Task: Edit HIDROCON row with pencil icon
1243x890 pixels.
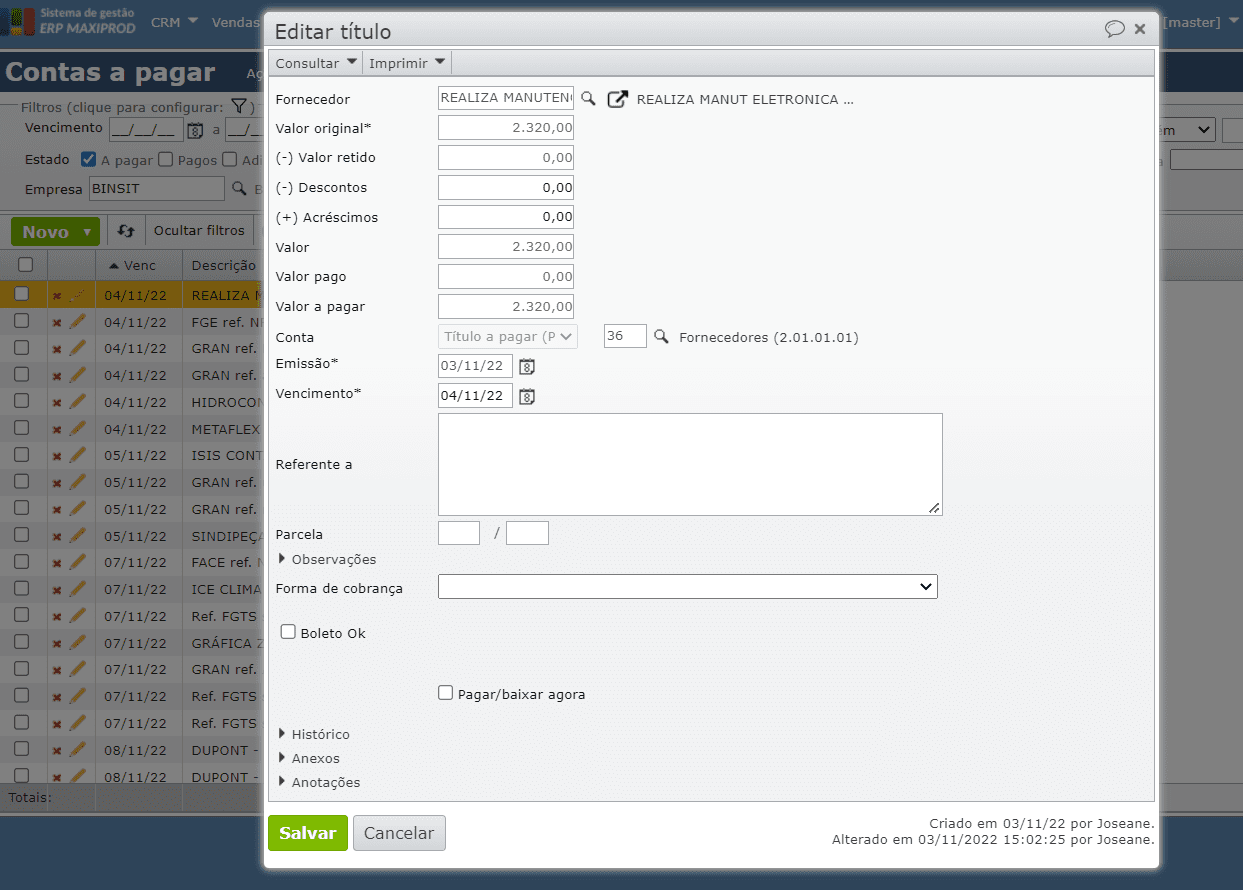Action: [x=77, y=402]
